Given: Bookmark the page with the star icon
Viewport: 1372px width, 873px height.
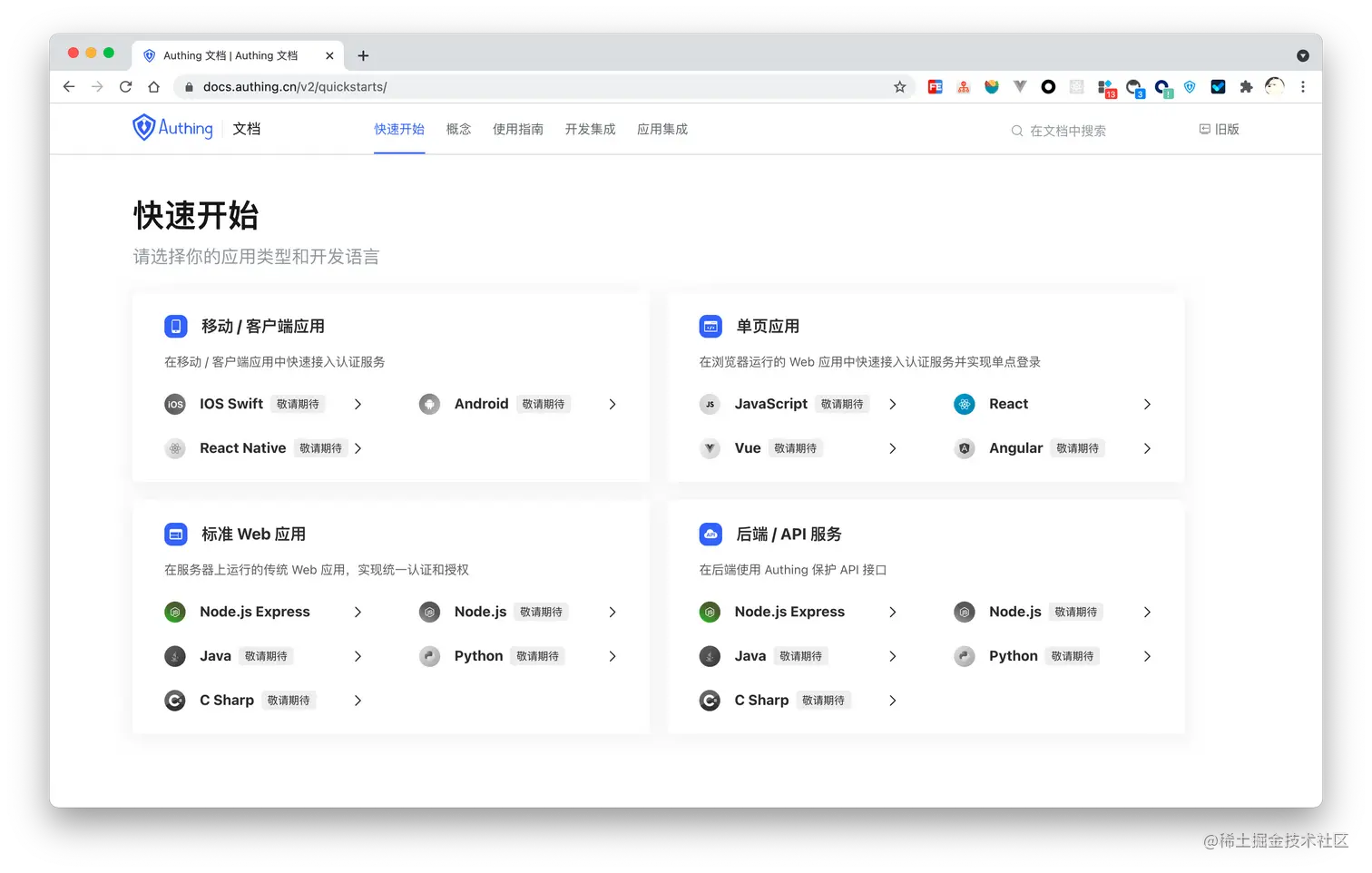Looking at the screenshot, I should coord(899,87).
